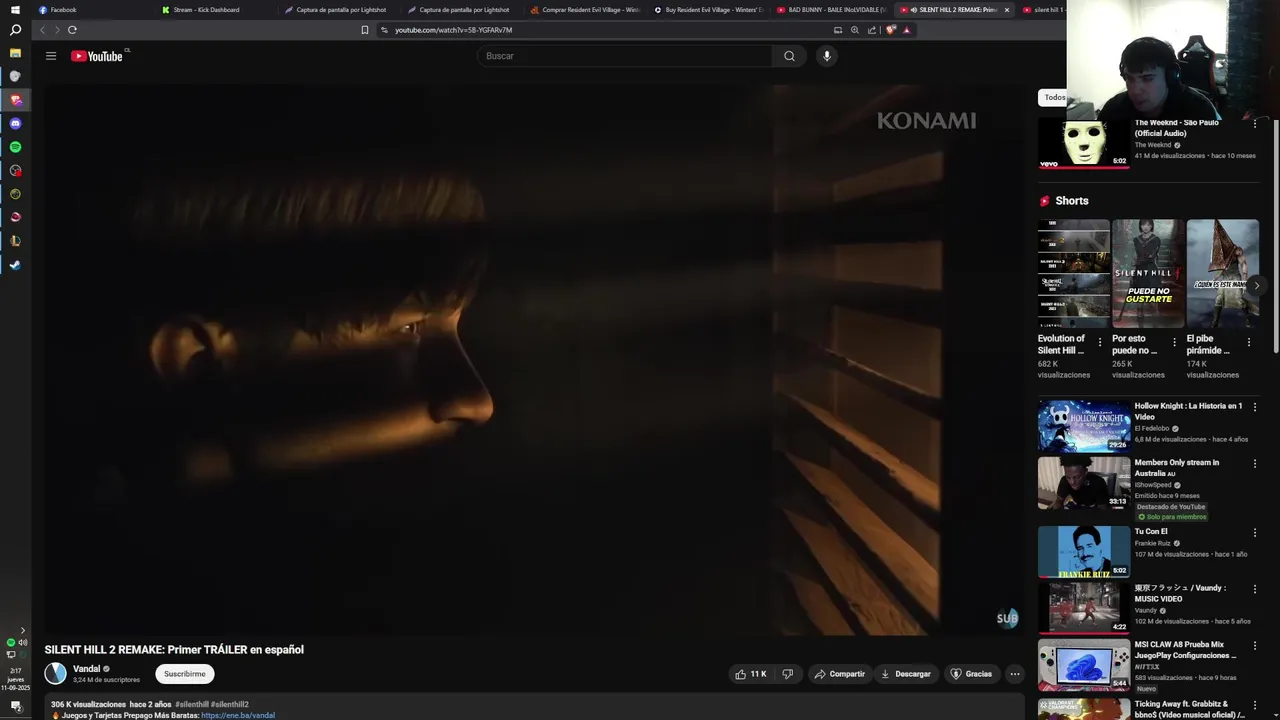Open the El Fedelobo channel name
Screen dimensions: 1280x720
pyautogui.click(x=1152, y=429)
